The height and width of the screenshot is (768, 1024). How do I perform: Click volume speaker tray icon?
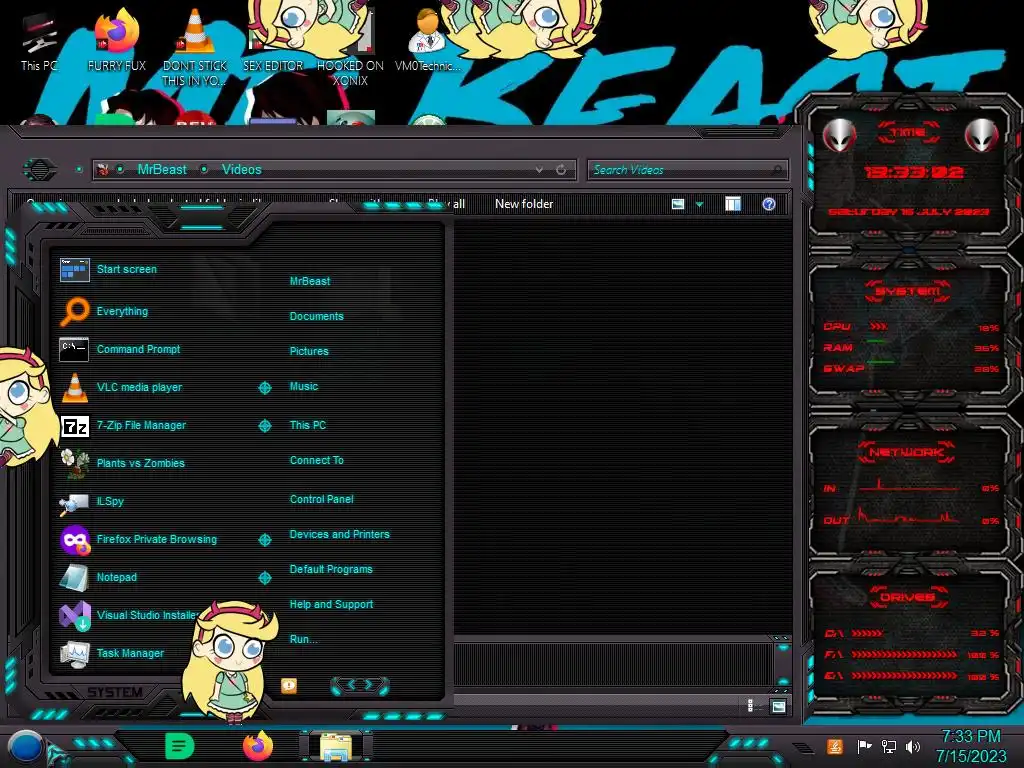tap(914, 746)
